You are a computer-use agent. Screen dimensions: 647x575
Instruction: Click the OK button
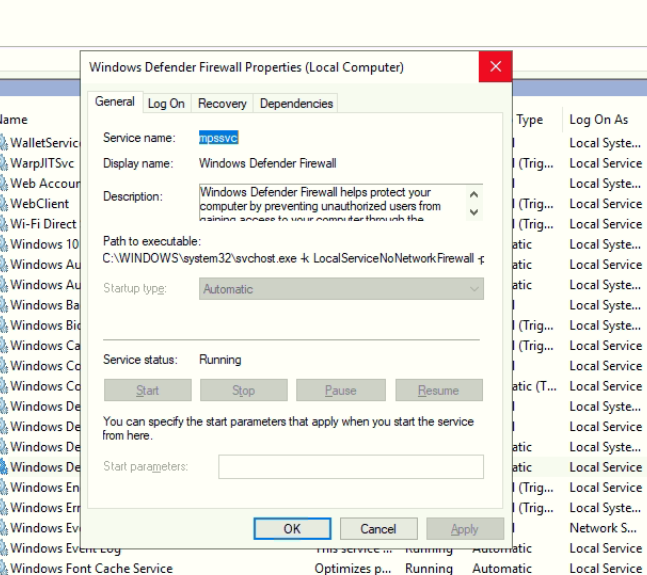292,529
